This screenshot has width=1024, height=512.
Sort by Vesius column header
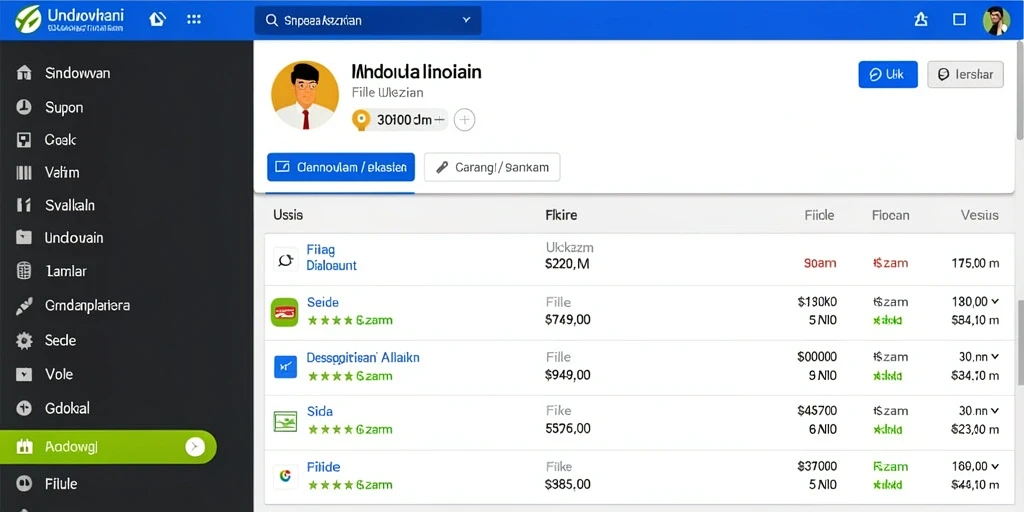980,215
